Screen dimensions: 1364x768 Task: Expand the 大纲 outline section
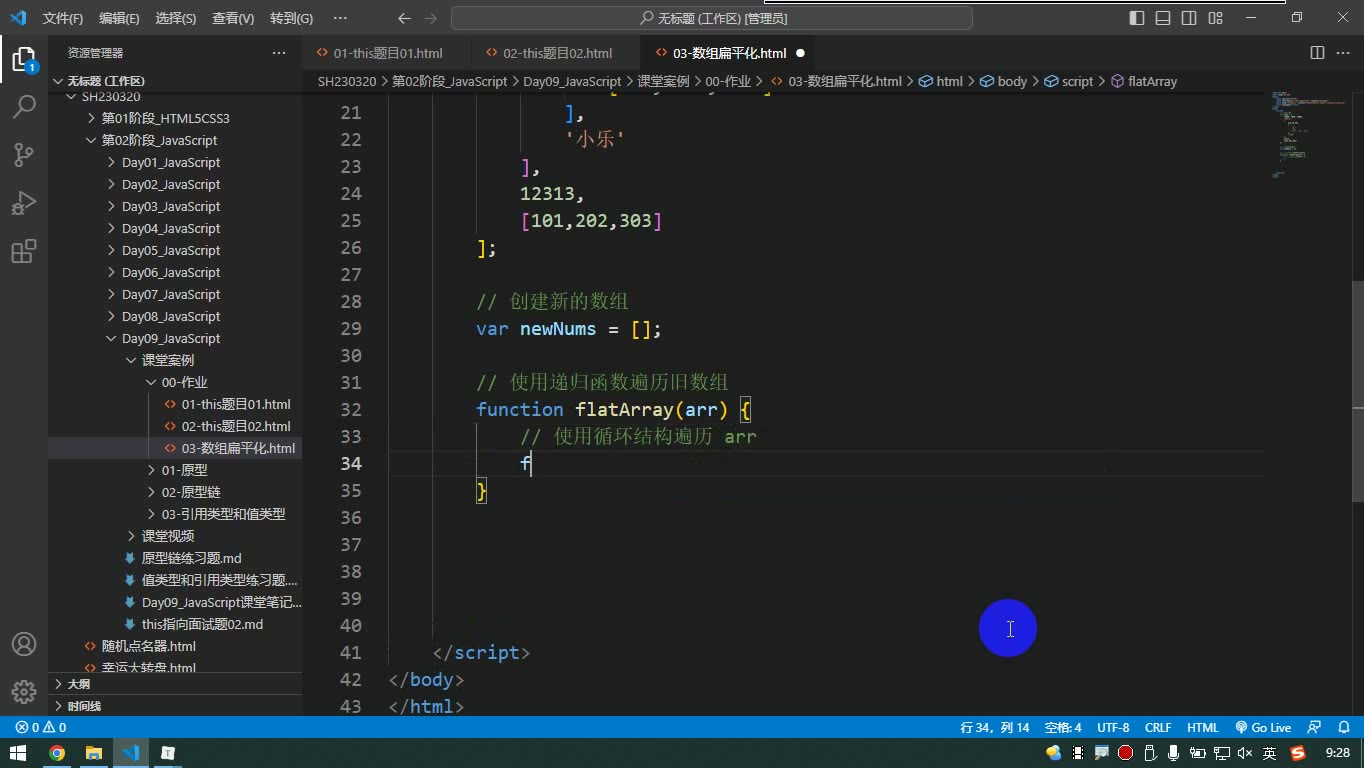tap(78, 684)
